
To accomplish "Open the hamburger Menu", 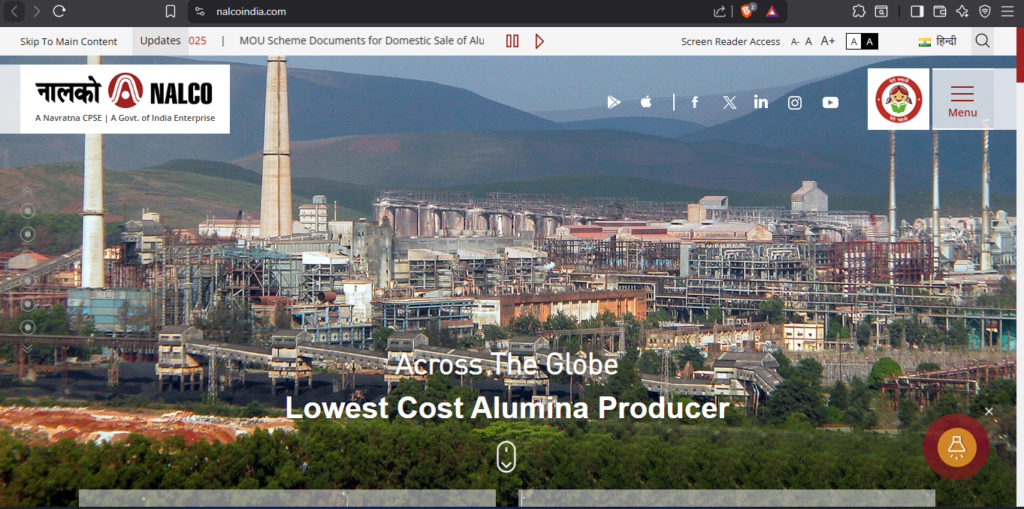I will point(962,100).
